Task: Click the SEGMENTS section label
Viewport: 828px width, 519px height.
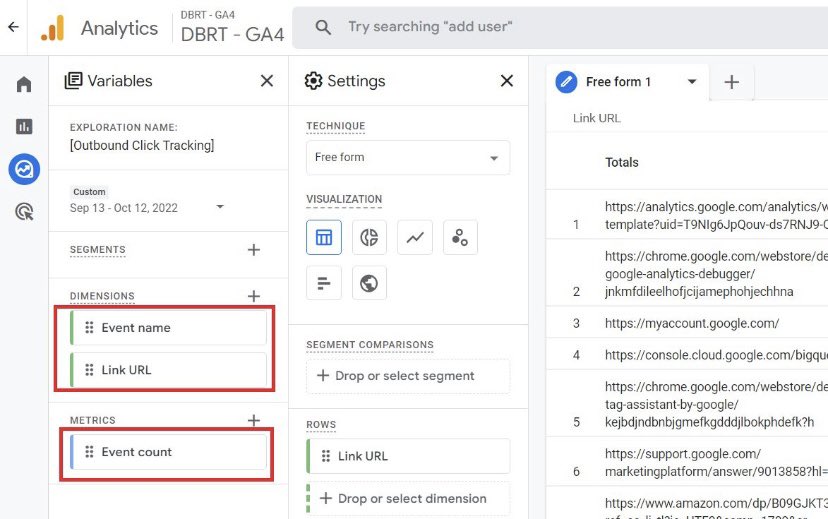Action: tap(98, 250)
